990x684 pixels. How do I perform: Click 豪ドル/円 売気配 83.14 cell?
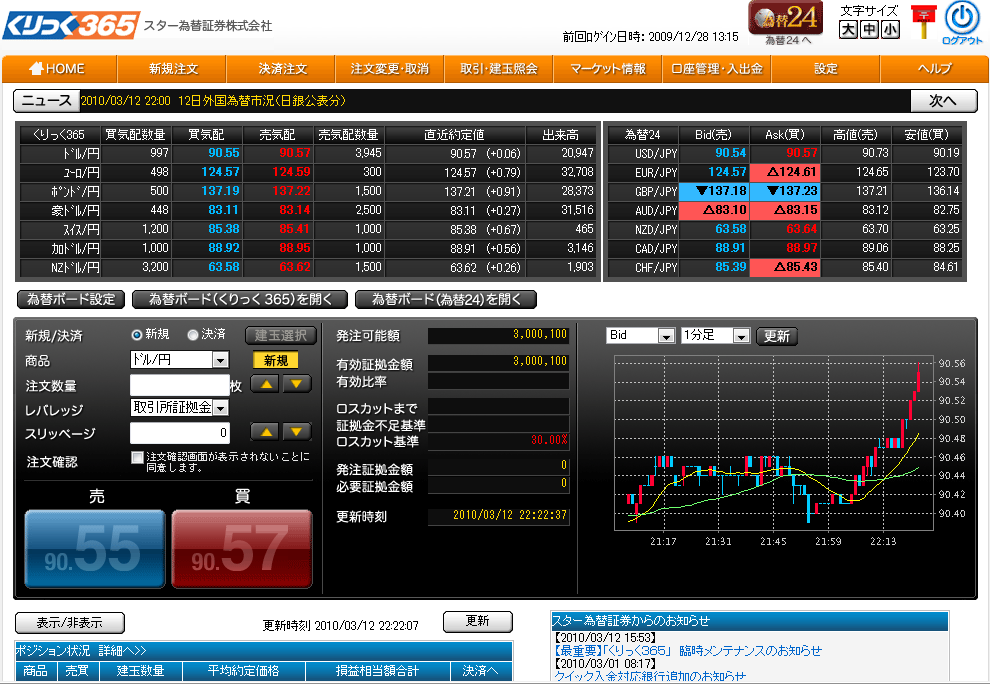278,210
